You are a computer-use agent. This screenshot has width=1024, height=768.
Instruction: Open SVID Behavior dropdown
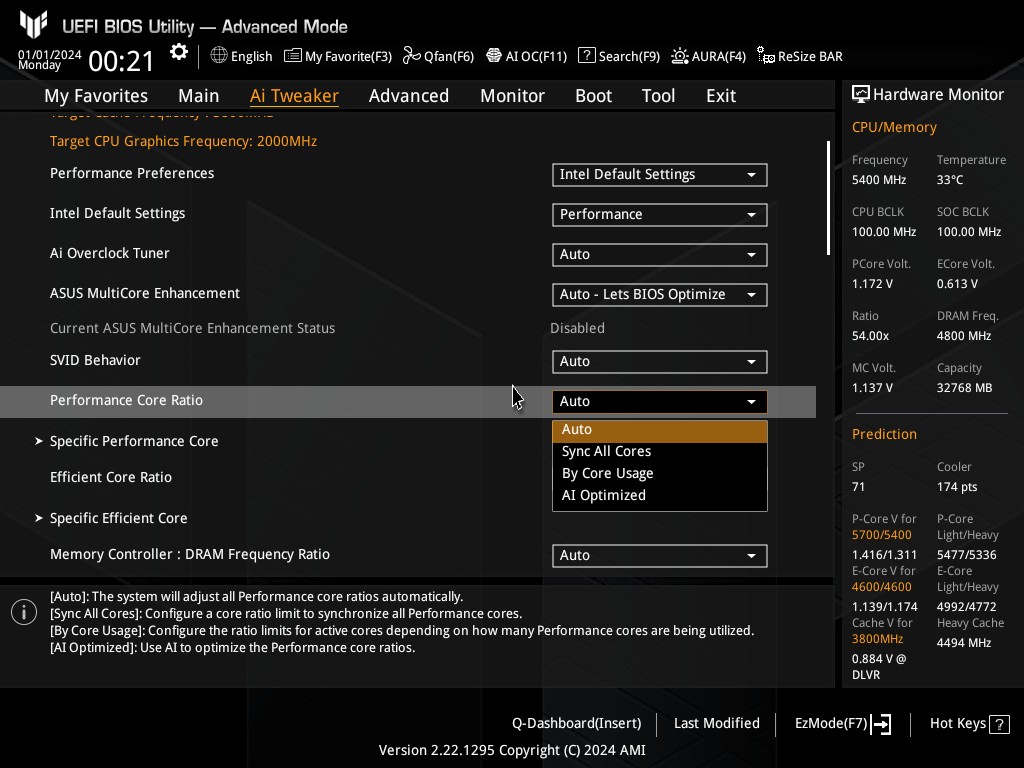point(659,362)
